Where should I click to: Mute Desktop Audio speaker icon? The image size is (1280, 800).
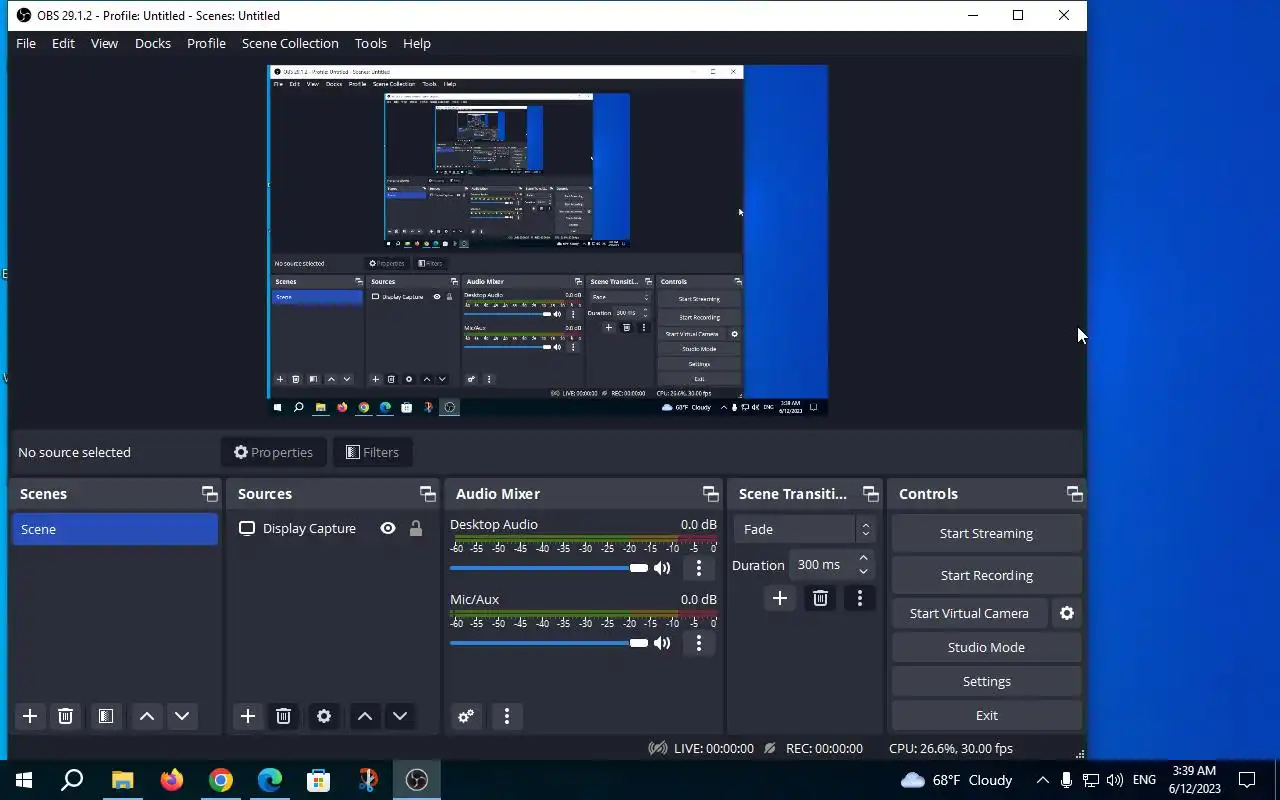pos(662,568)
